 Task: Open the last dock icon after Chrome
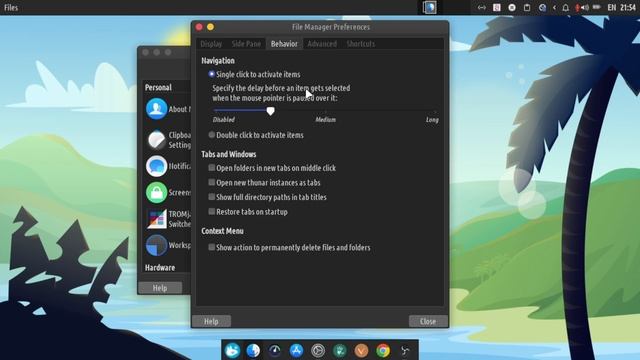click(404, 350)
